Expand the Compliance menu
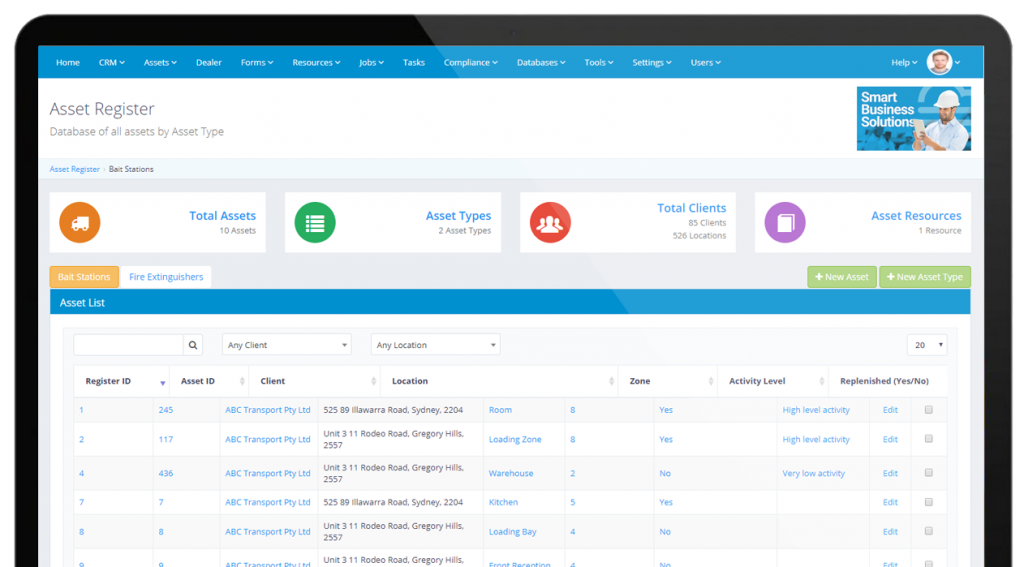 pyautogui.click(x=470, y=63)
